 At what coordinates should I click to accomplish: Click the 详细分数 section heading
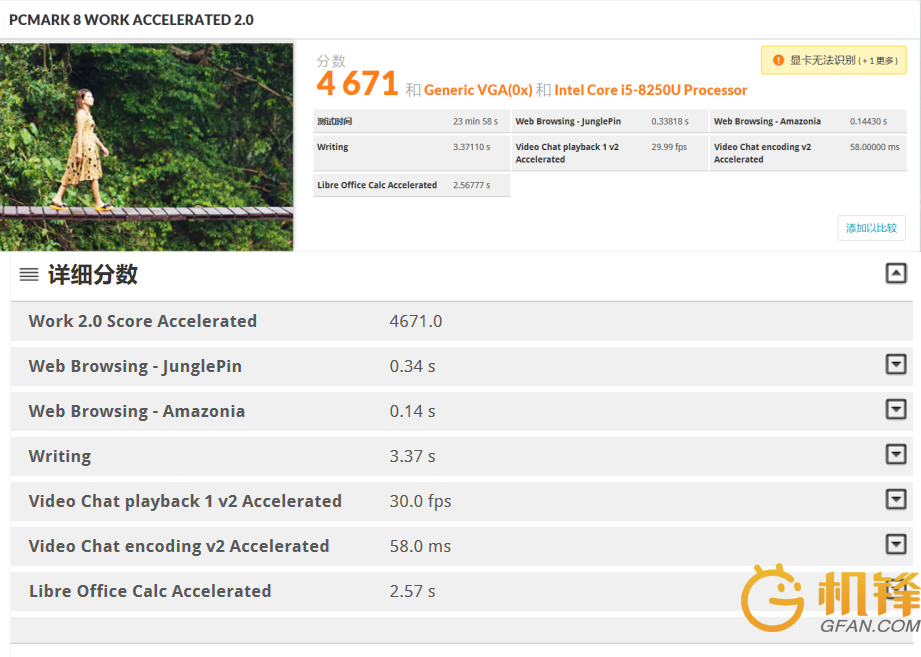93,275
